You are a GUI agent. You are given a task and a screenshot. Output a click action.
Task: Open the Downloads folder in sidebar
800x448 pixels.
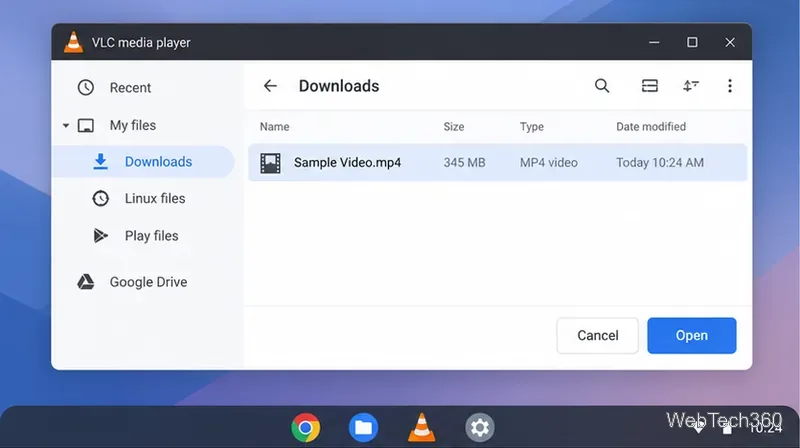[x=143, y=162]
